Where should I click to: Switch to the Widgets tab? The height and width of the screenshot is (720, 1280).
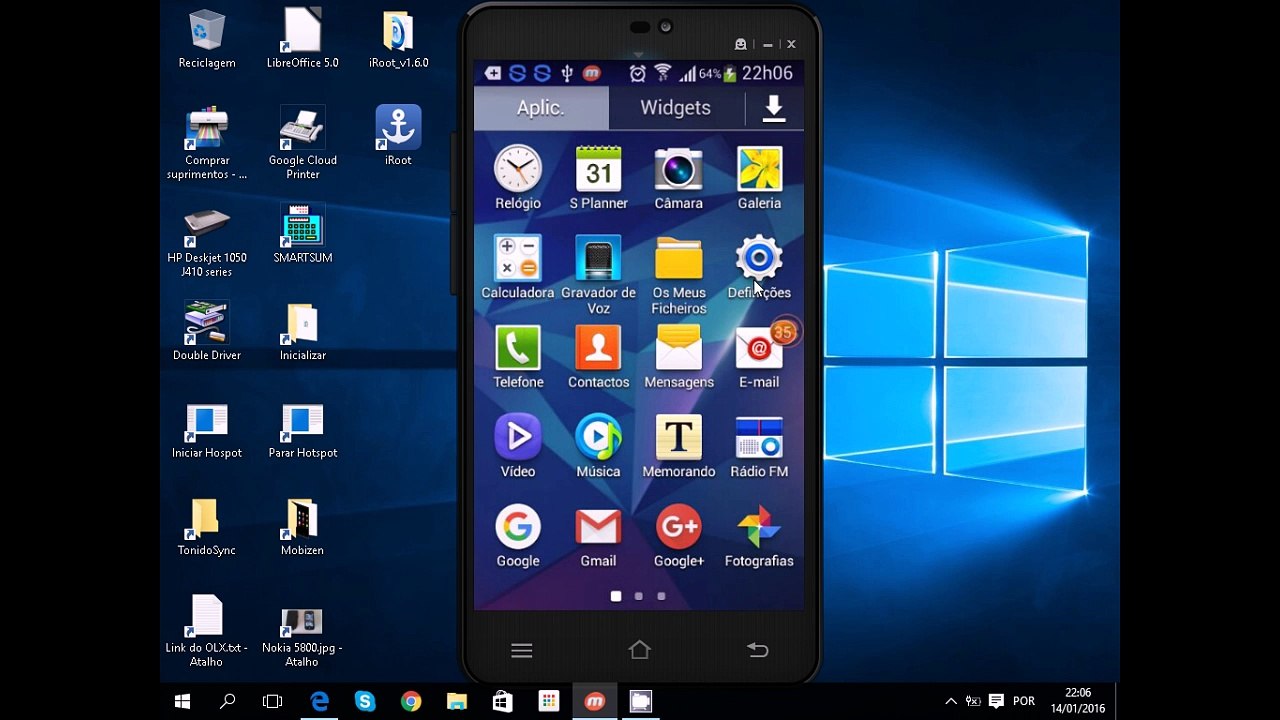(676, 108)
